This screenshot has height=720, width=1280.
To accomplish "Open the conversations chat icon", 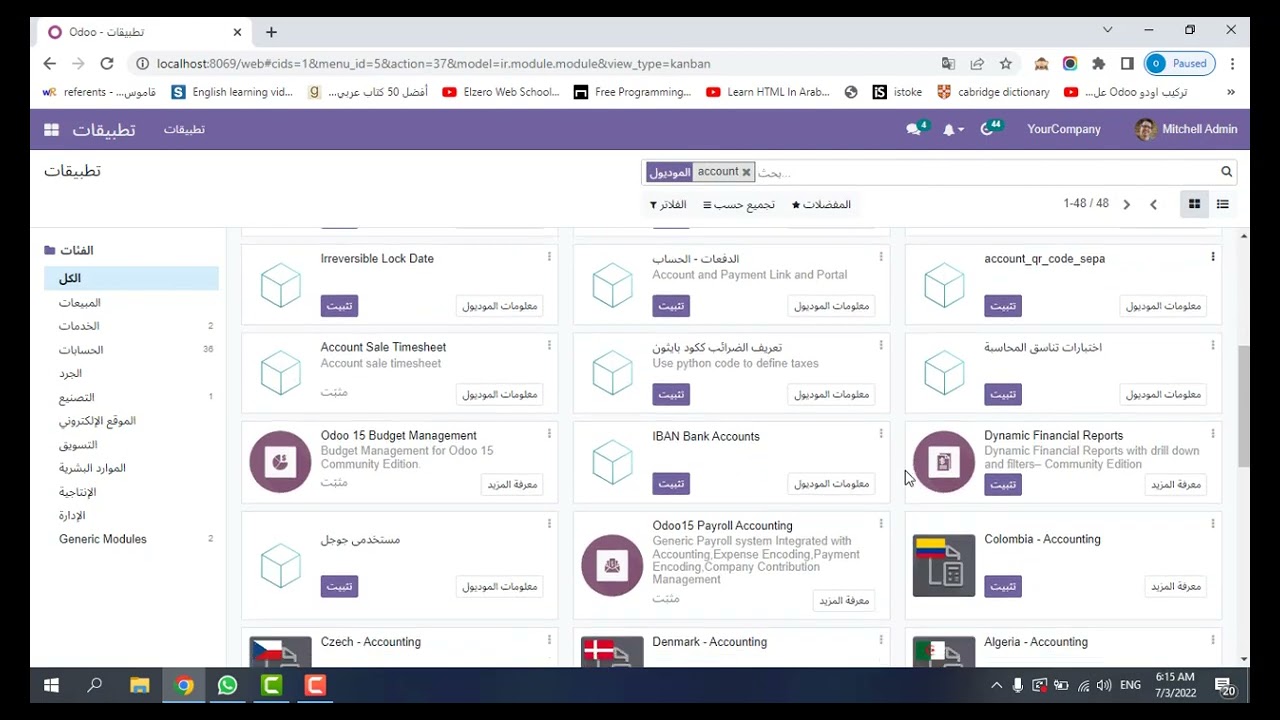I will pyautogui.click(x=914, y=130).
